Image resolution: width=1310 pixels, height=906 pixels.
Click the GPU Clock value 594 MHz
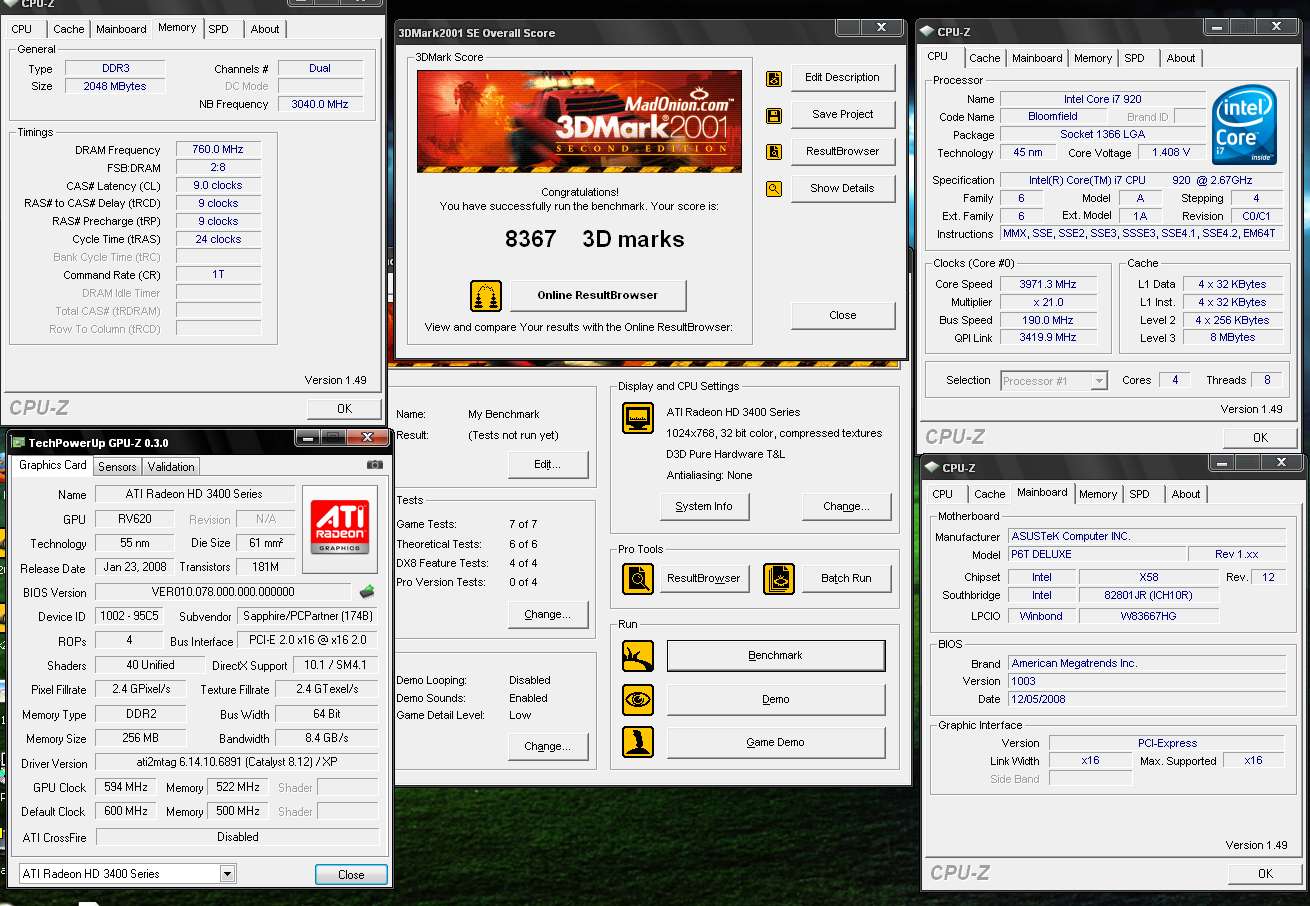click(x=126, y=788)
